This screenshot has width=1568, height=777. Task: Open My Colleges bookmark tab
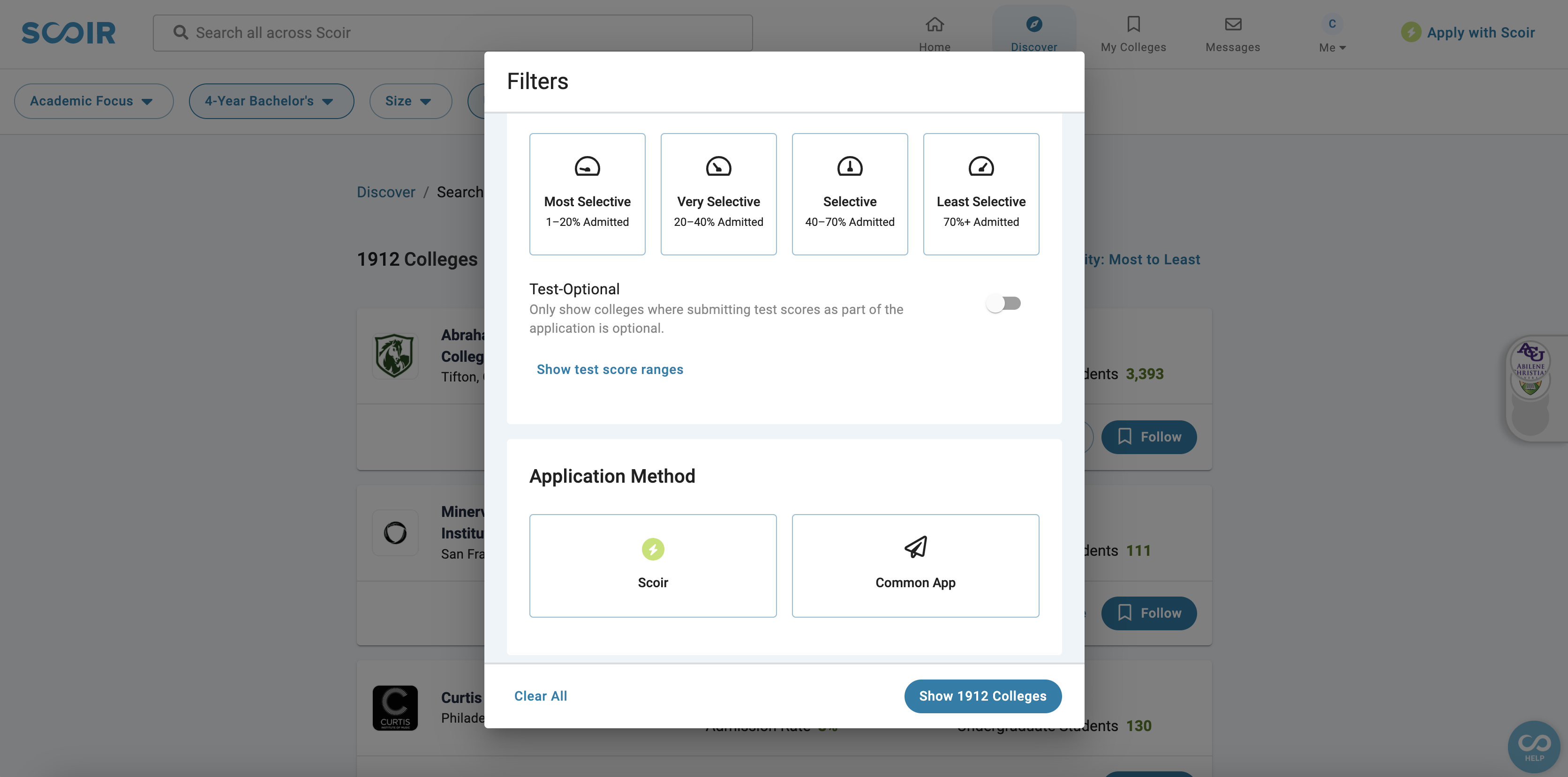tap(1133, 34)
